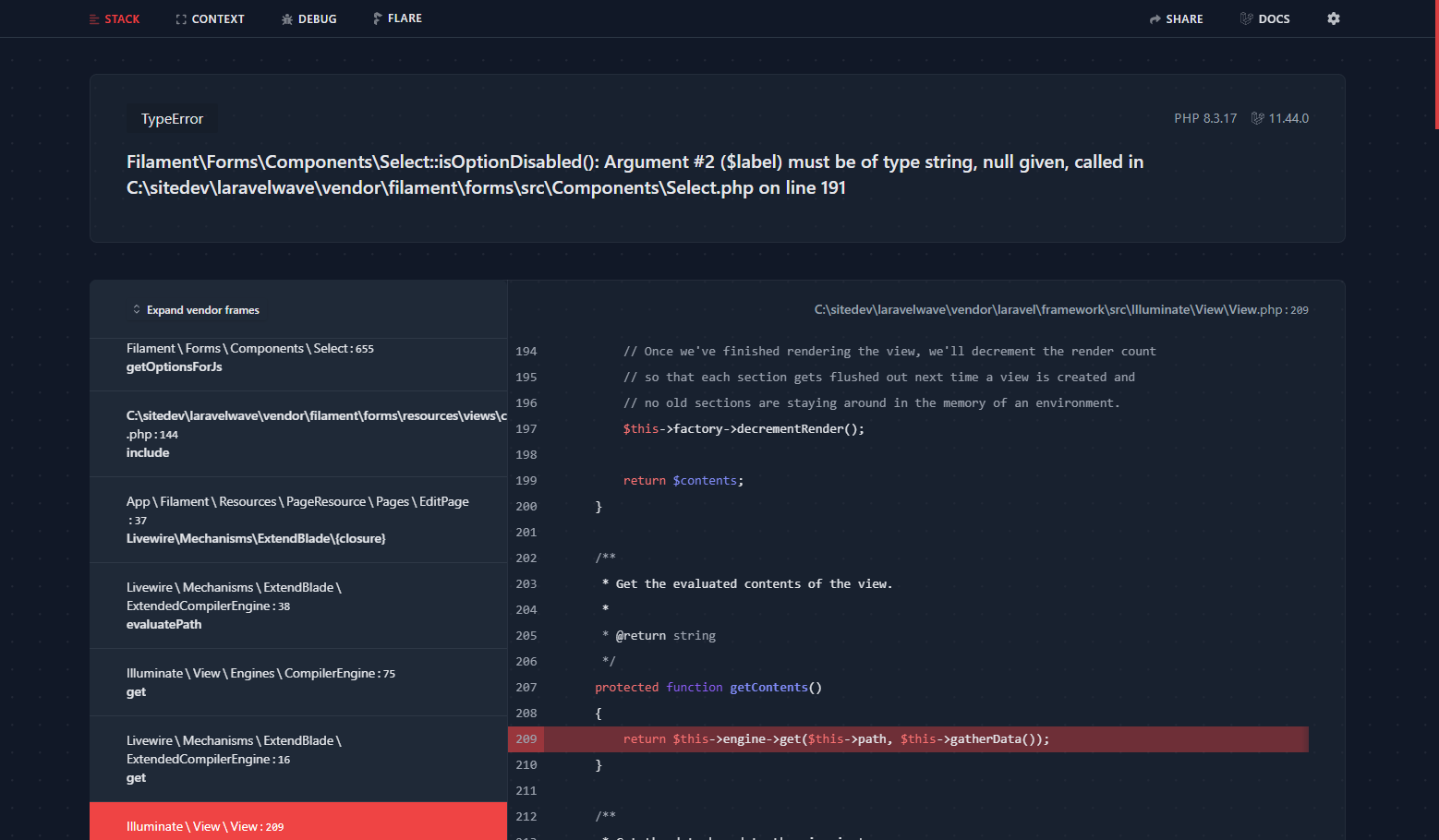Click the DOCS Laravel icon
This screenshot has width=1439, height=840.
(1247, 18)
